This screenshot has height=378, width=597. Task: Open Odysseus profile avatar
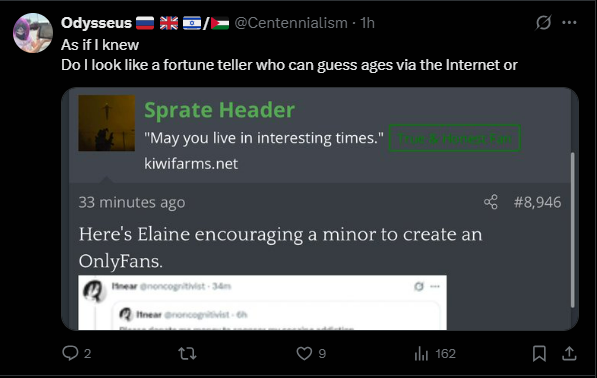tap(33, 33)
